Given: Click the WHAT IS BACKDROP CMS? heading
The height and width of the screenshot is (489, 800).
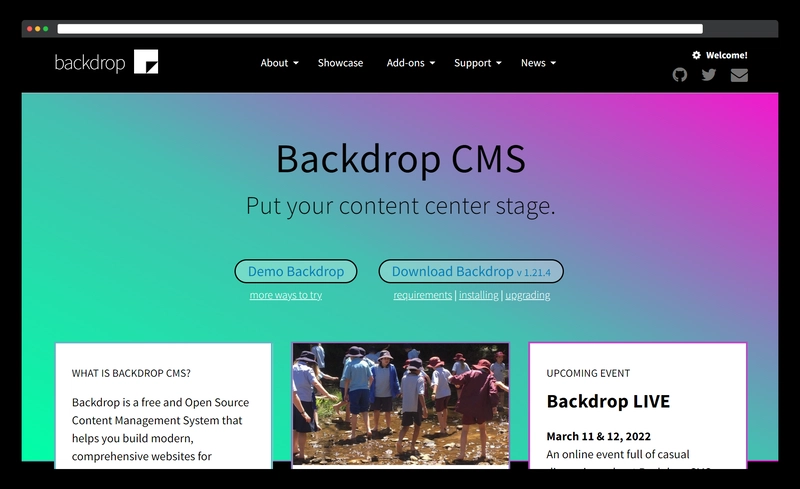Looking at the screenshot, I should [131, 373].
